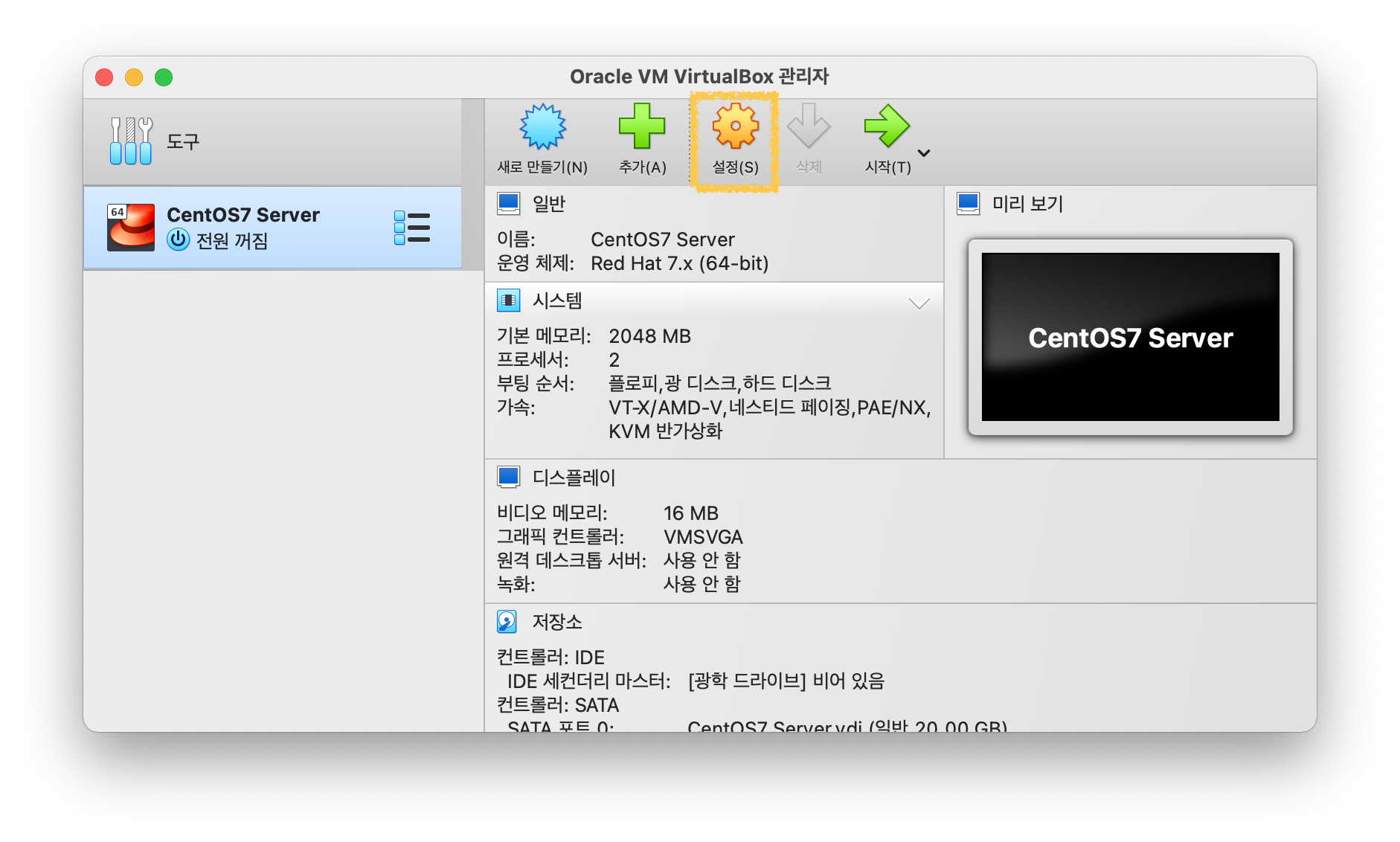This screenshot has width=1400, height=842.
Task: Open the 디스플레이 section heading
Action: 574,478
